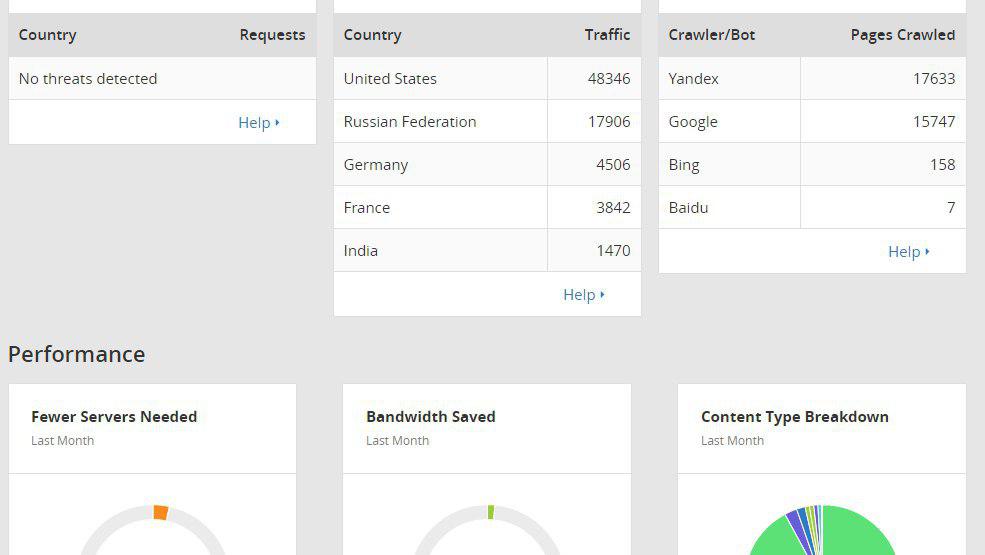Click orange segment of Fewer Servers Needed chart
The width and height of the screenshot is (985, 555).
[161, 512]
